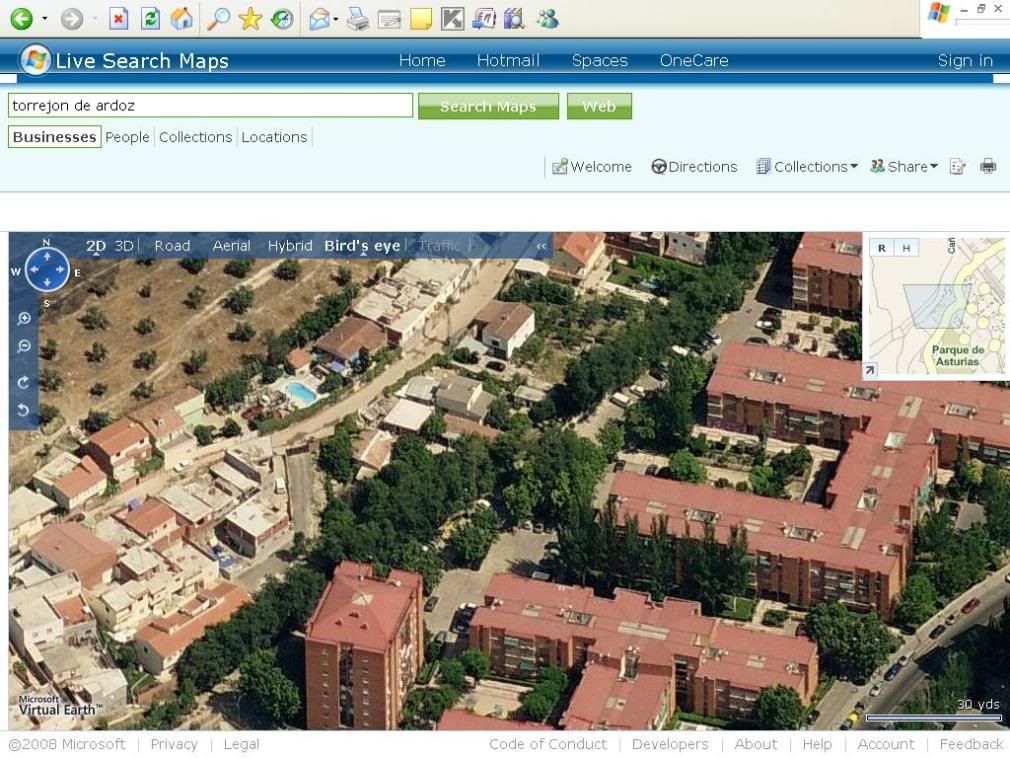Select the Aerial map style
The image size is (1010, 758).
(x=231, y=246)
